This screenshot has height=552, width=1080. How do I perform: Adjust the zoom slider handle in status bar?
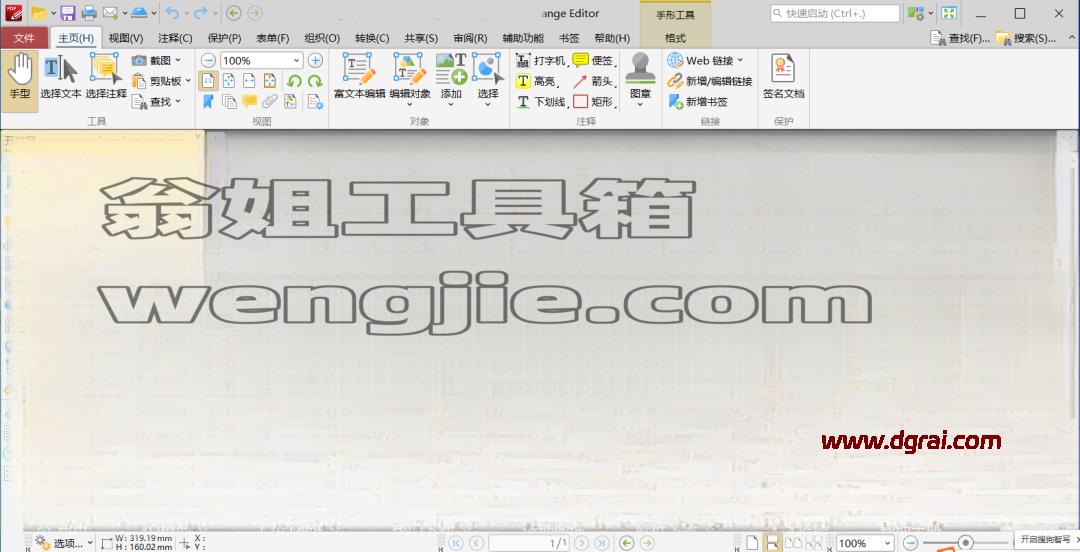click(965, 543)
